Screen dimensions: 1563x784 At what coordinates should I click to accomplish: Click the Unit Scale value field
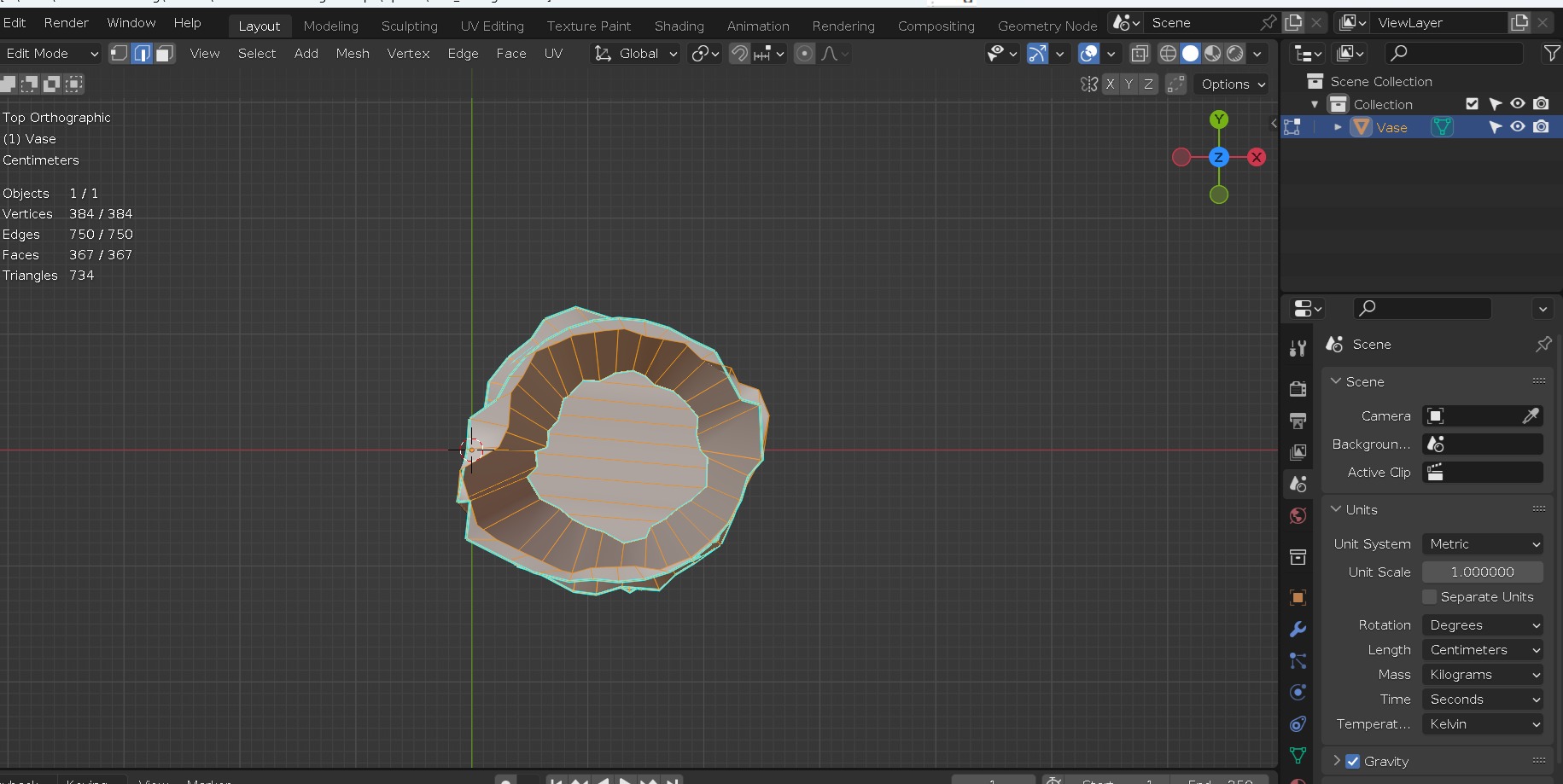point(1482,572)
